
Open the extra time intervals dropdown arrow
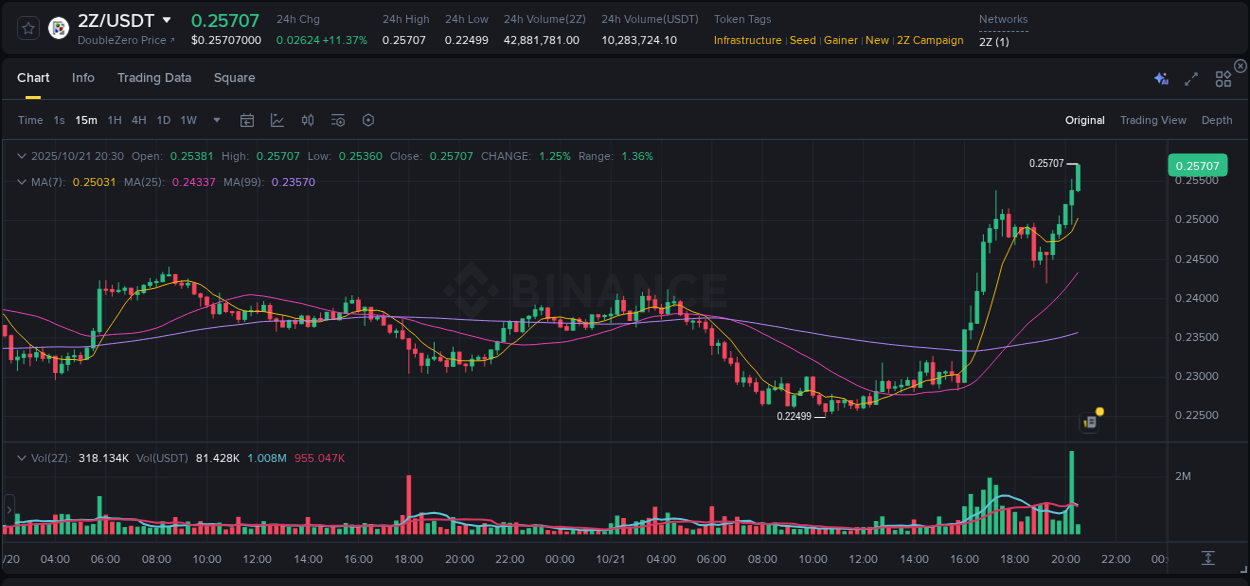[215, 120]
